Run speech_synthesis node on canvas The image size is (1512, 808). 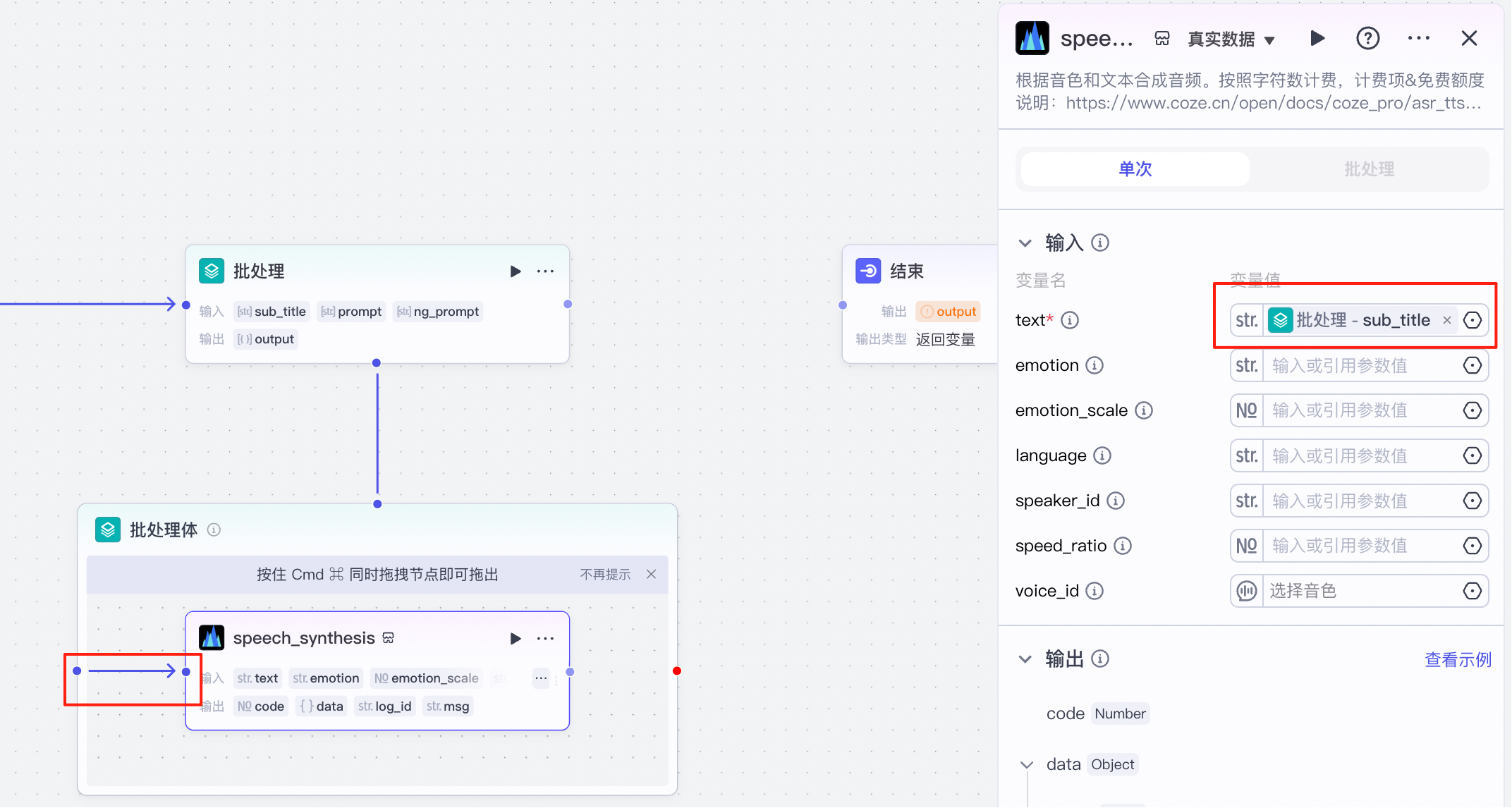coord(516,639)
